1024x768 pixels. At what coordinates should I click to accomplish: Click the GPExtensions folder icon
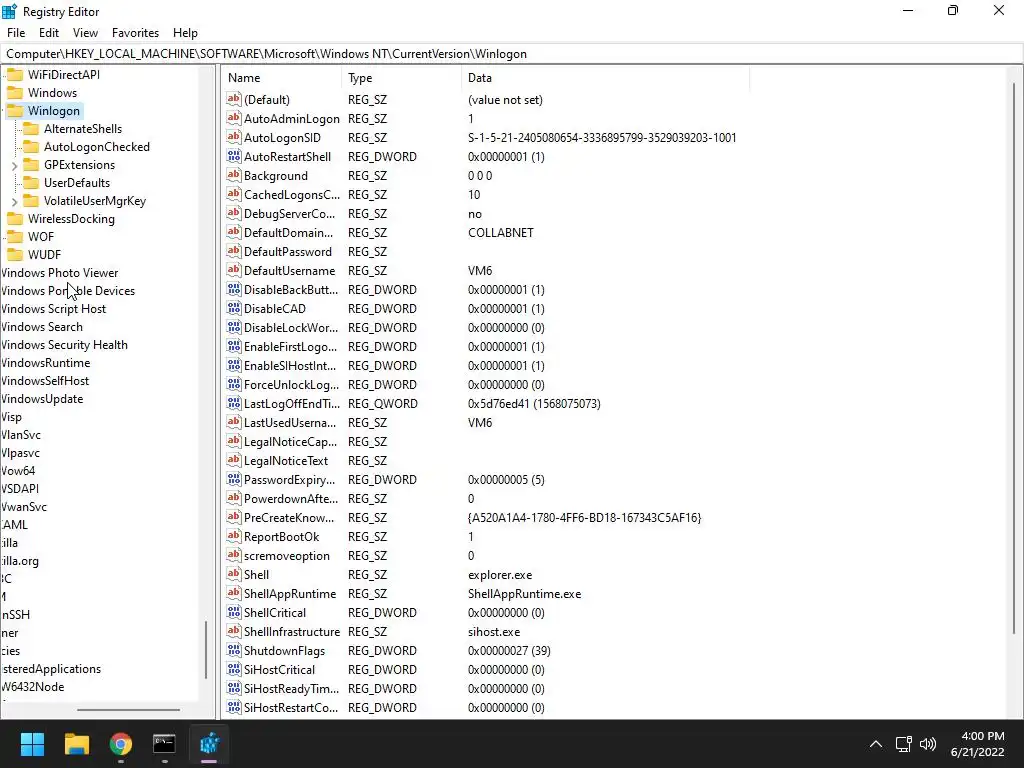pyautogui.click(x=31, y=165)
